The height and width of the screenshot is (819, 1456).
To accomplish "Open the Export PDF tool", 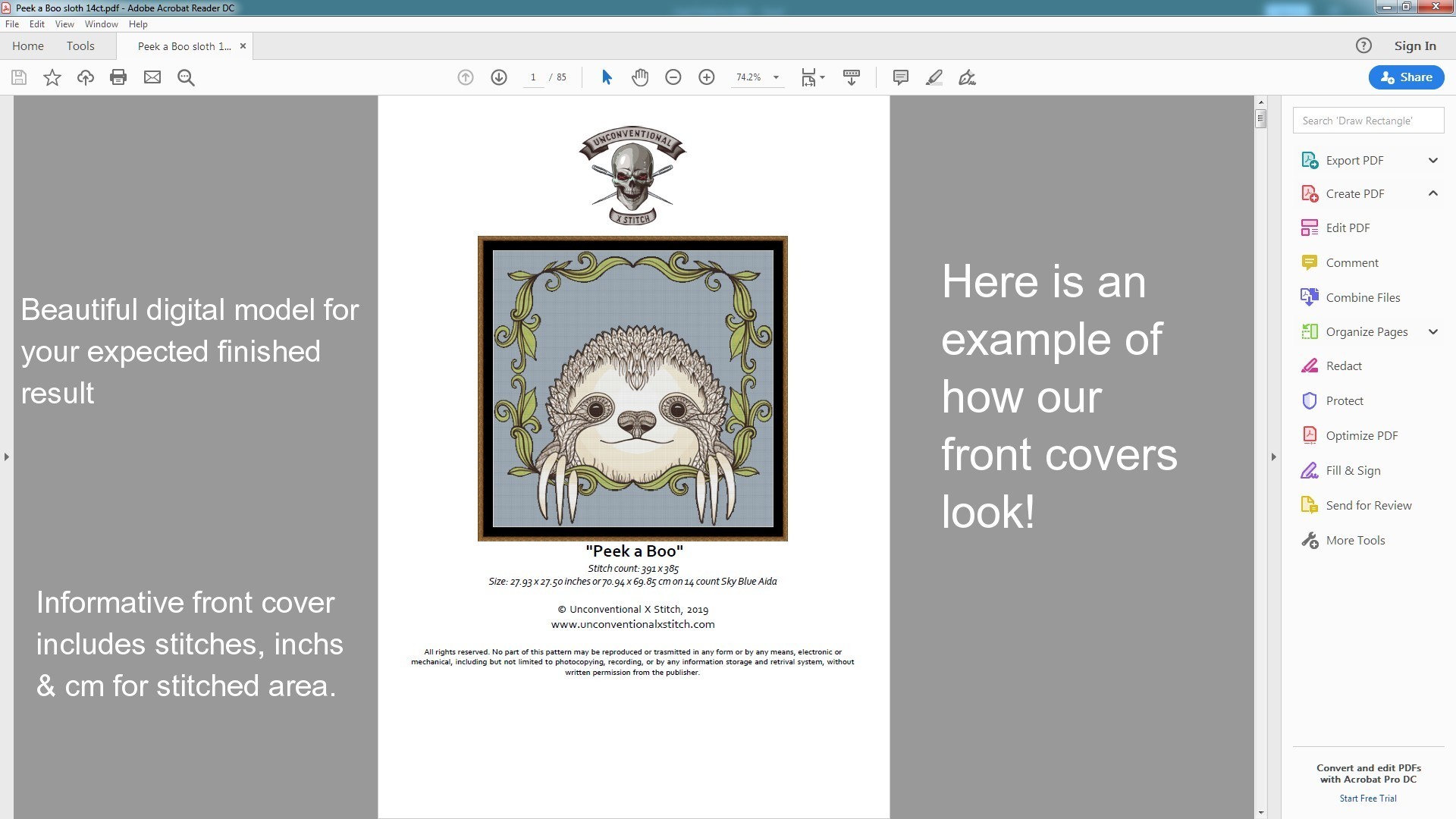I will pyautogui.click(x=1354, y=160).
